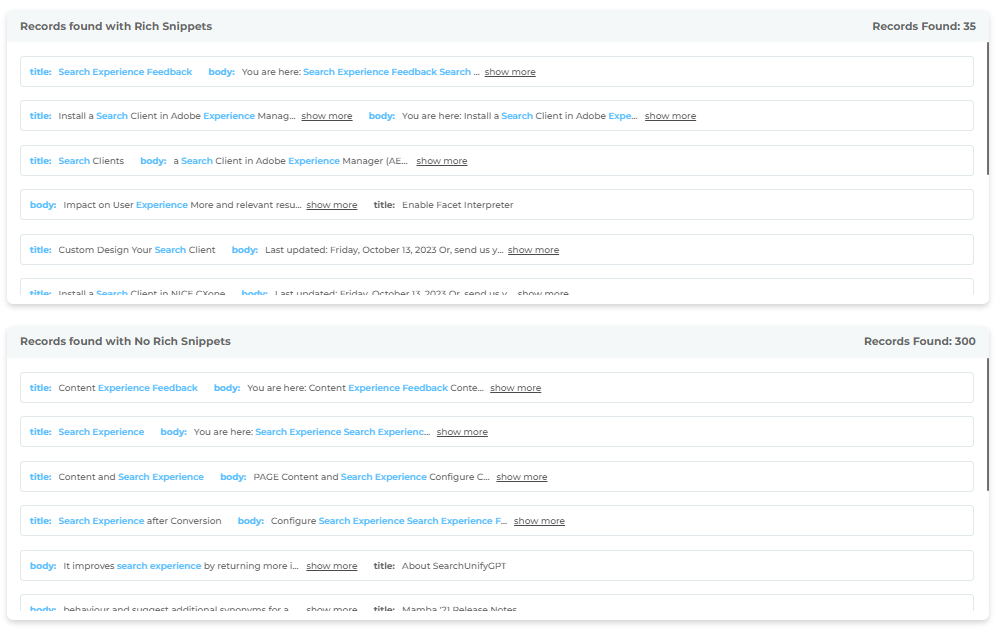Click the 'Records found with Rich Snippets' header
Image resolution: width=1008 pixels, height=633 pixels.
(x=116, y=26)
